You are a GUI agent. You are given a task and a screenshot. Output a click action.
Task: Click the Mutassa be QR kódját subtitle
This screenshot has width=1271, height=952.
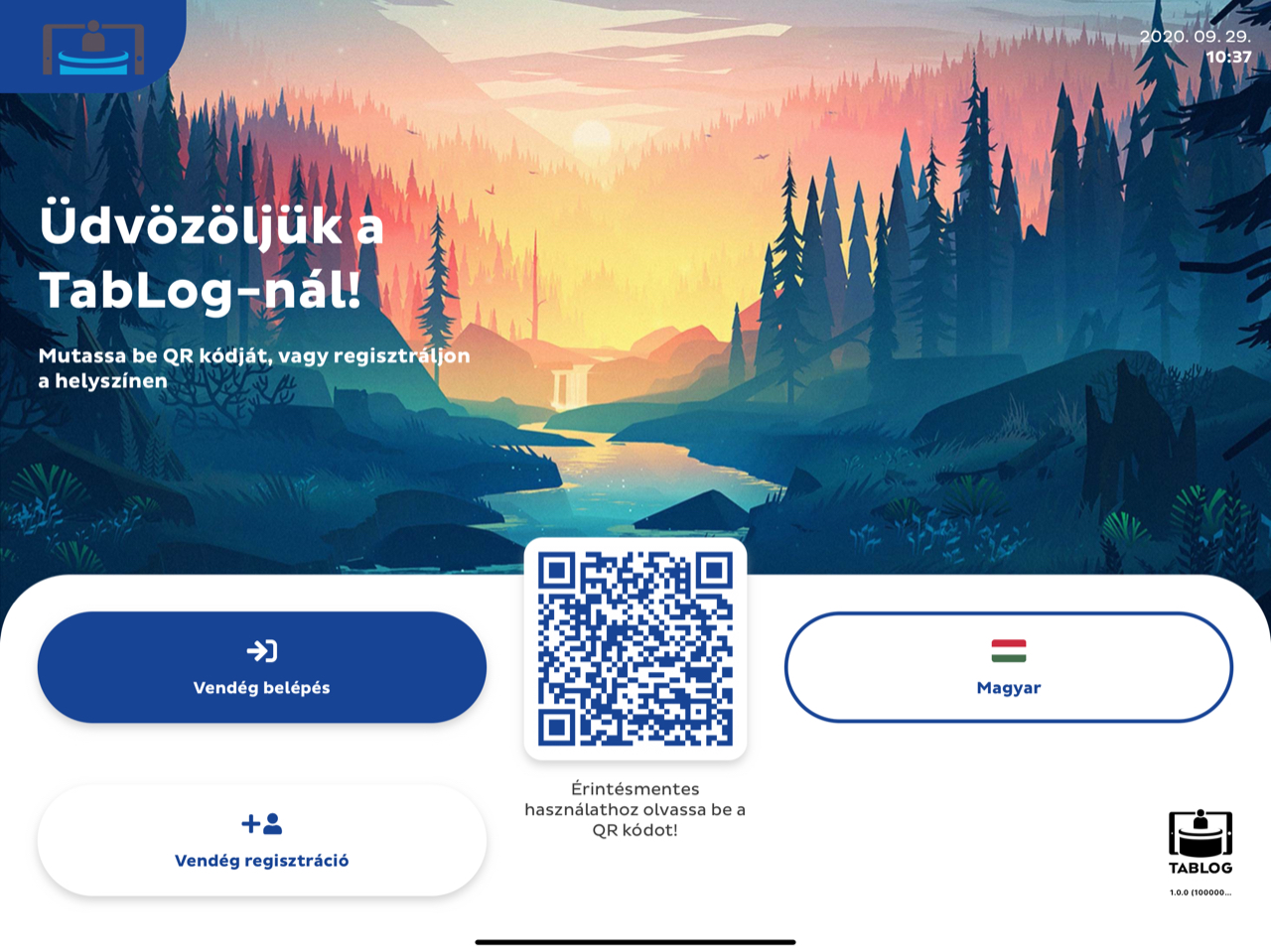click(254, 367)
